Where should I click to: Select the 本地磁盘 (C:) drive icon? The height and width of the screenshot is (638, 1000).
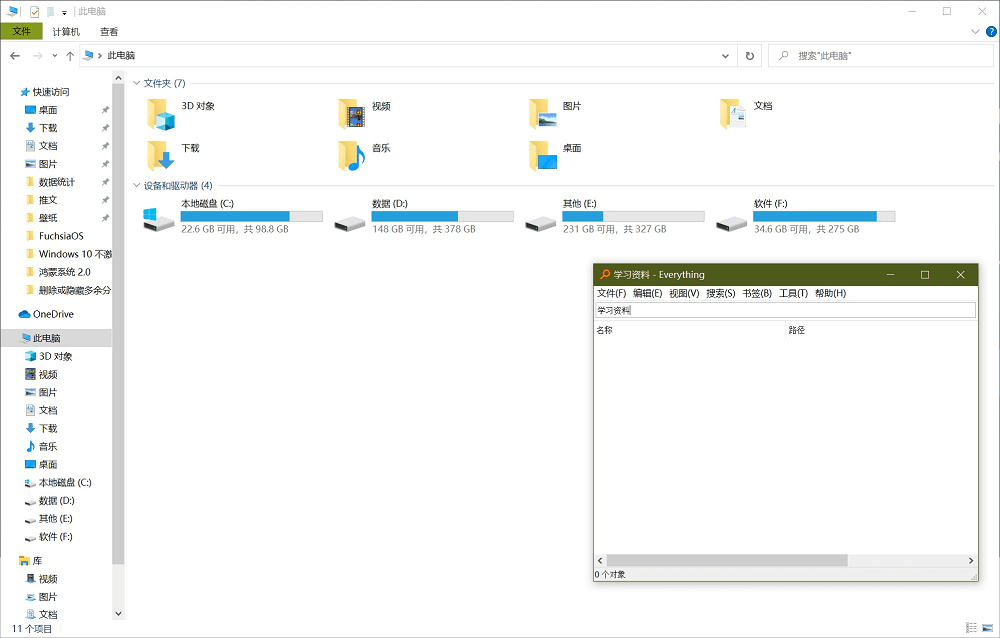(158, 220)
